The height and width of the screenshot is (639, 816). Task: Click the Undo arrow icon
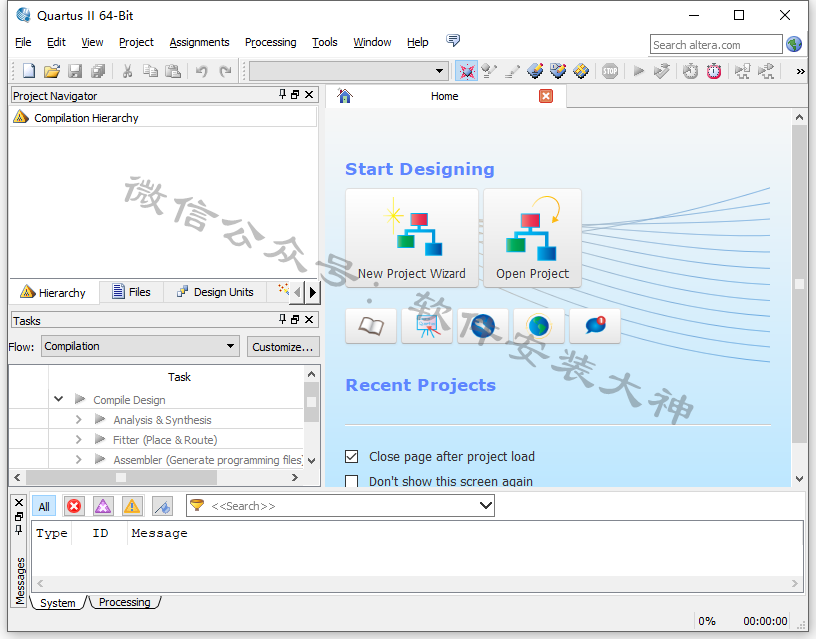pyautogui.click(x=202, y=71)
